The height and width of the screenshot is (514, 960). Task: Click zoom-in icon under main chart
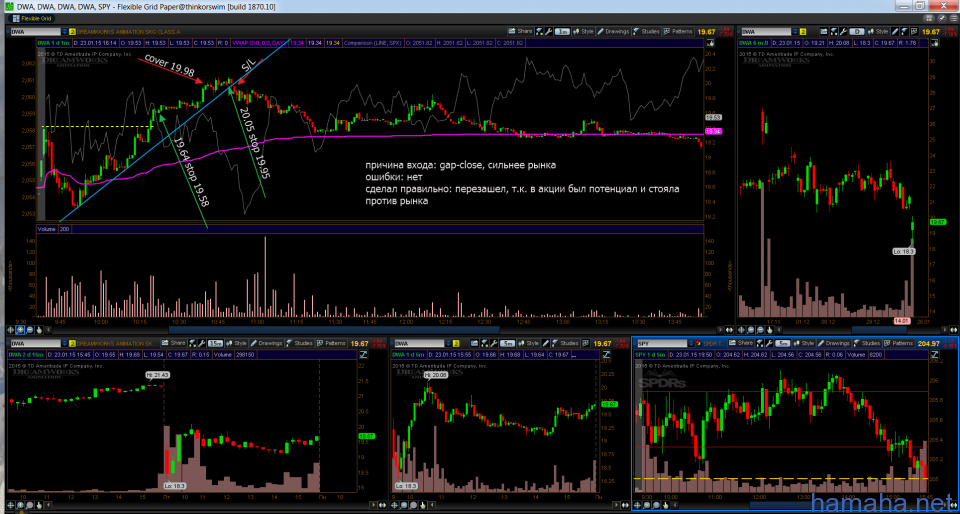(x=20, y=330)
